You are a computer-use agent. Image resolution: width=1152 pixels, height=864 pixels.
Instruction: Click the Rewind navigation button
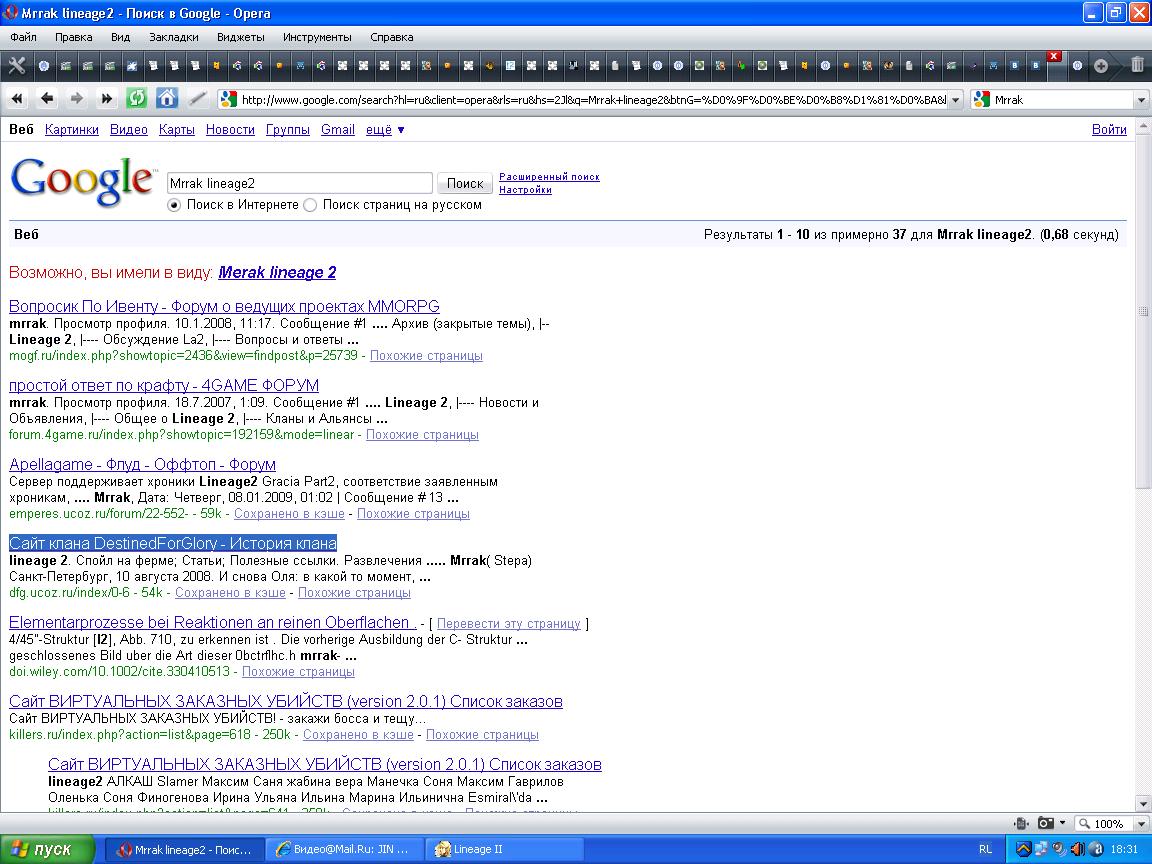18,98
